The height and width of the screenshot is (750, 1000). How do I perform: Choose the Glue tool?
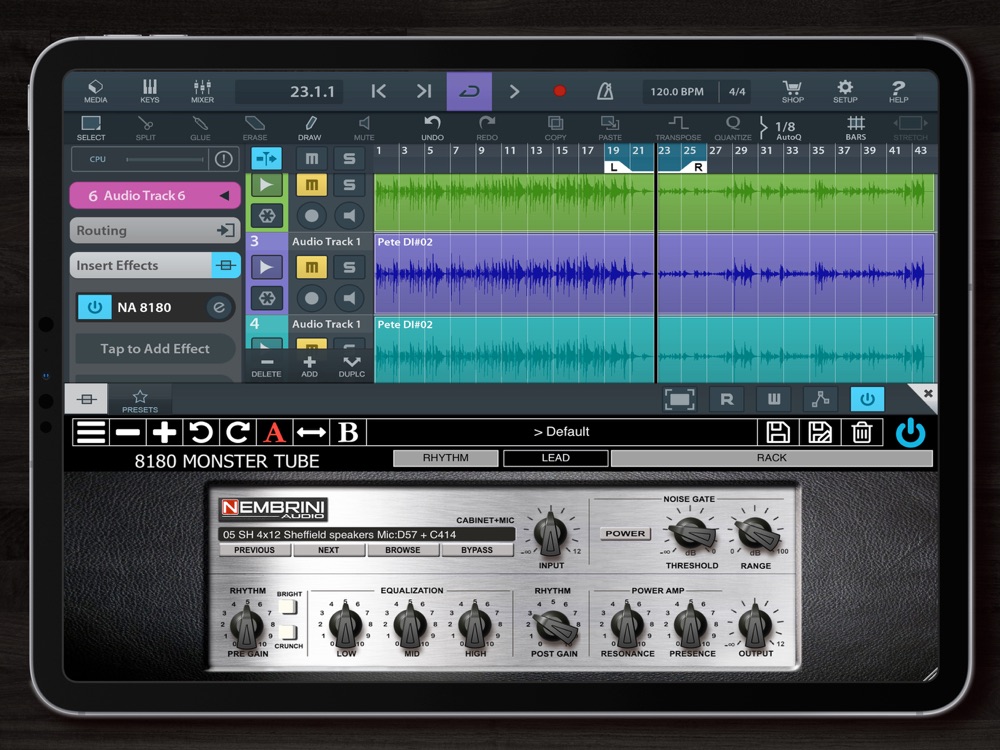coord(200,128)
